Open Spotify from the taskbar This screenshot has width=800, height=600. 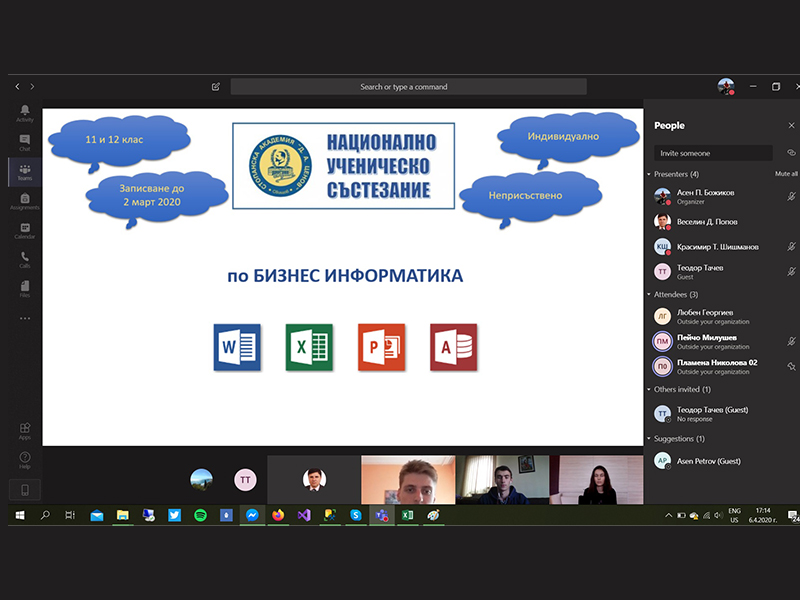tap(200, 515)
